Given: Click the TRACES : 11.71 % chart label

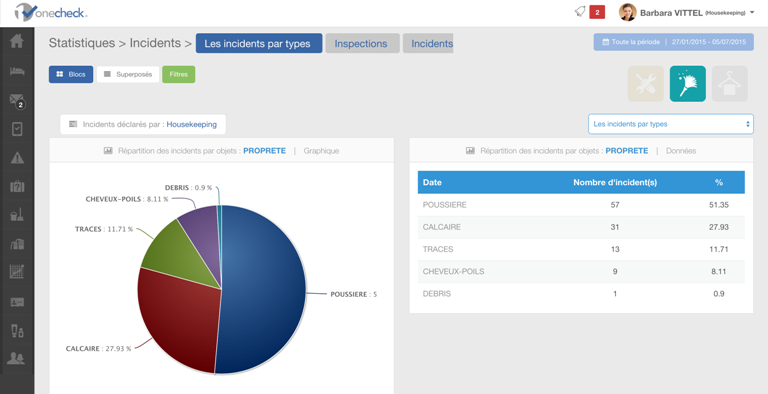Looking at the screenshot, I should click(104, 229).
